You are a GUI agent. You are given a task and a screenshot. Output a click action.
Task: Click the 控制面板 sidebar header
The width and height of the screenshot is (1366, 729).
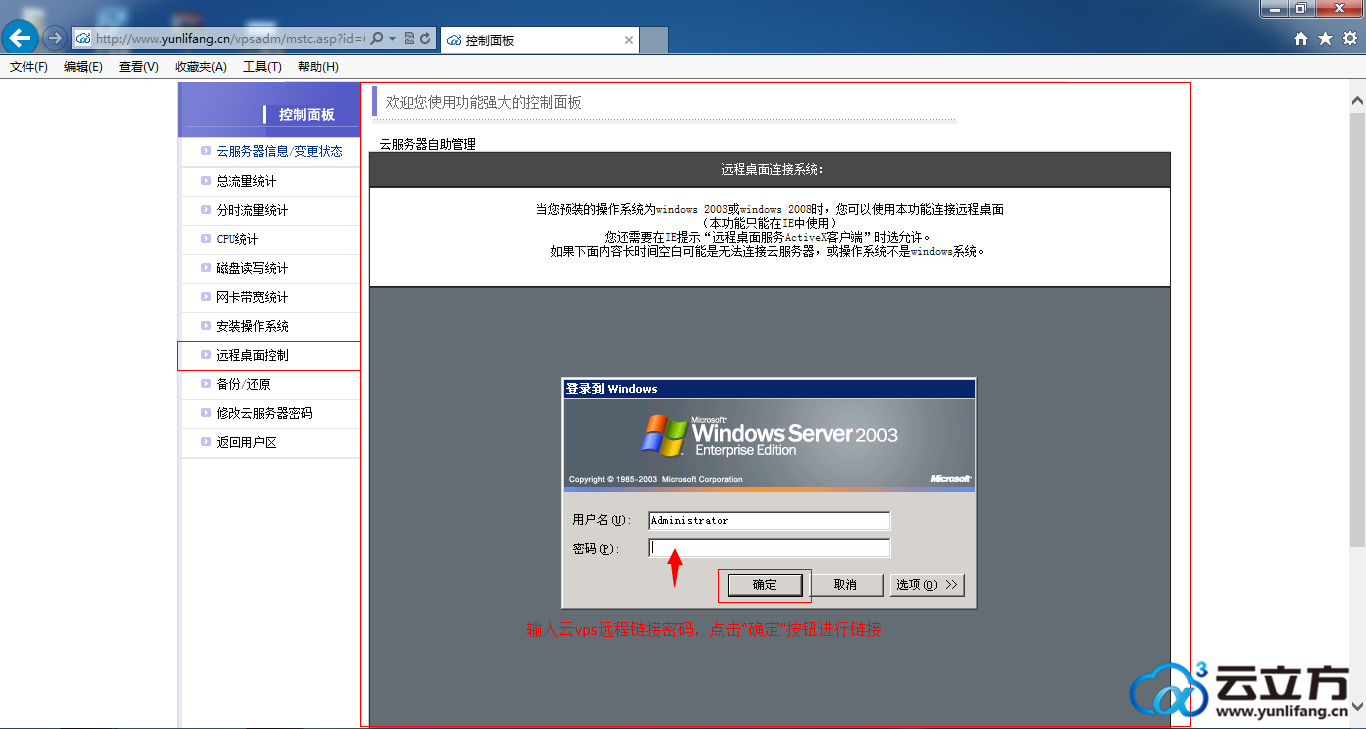coord(269,110)
